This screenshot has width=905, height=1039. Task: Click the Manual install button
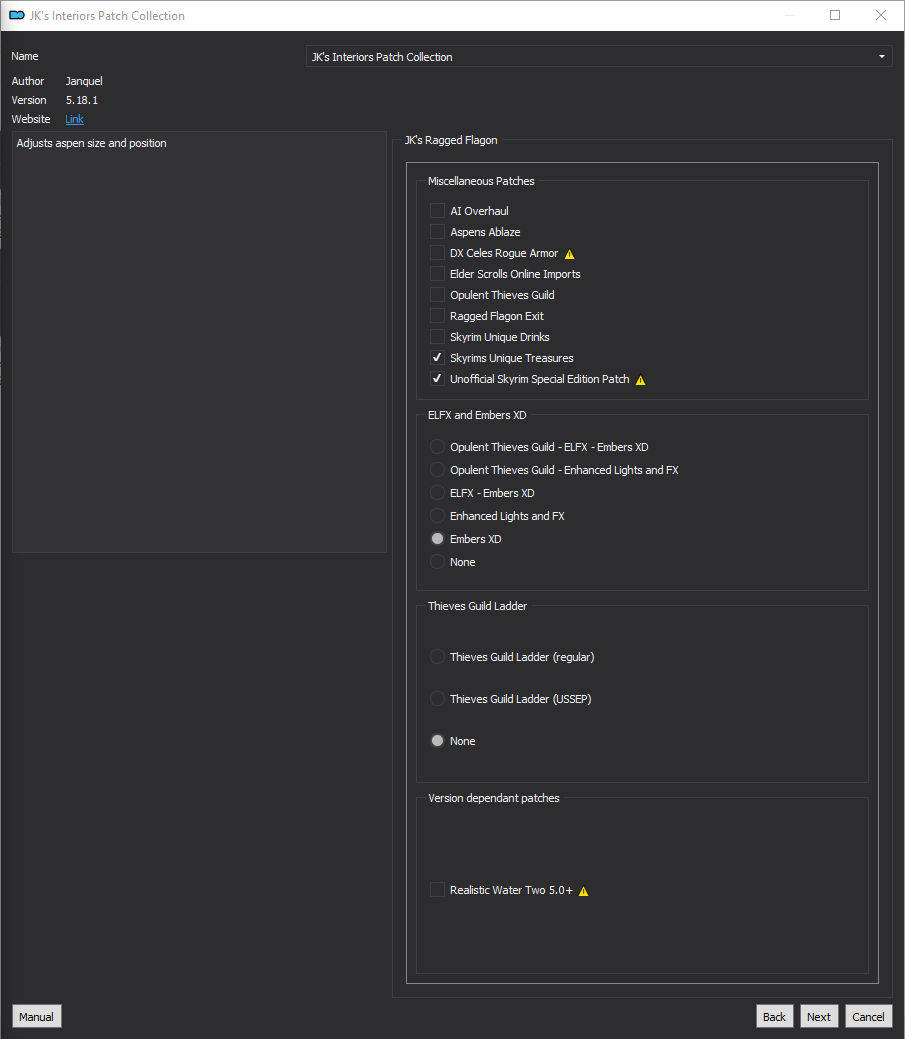(36, 1016)
